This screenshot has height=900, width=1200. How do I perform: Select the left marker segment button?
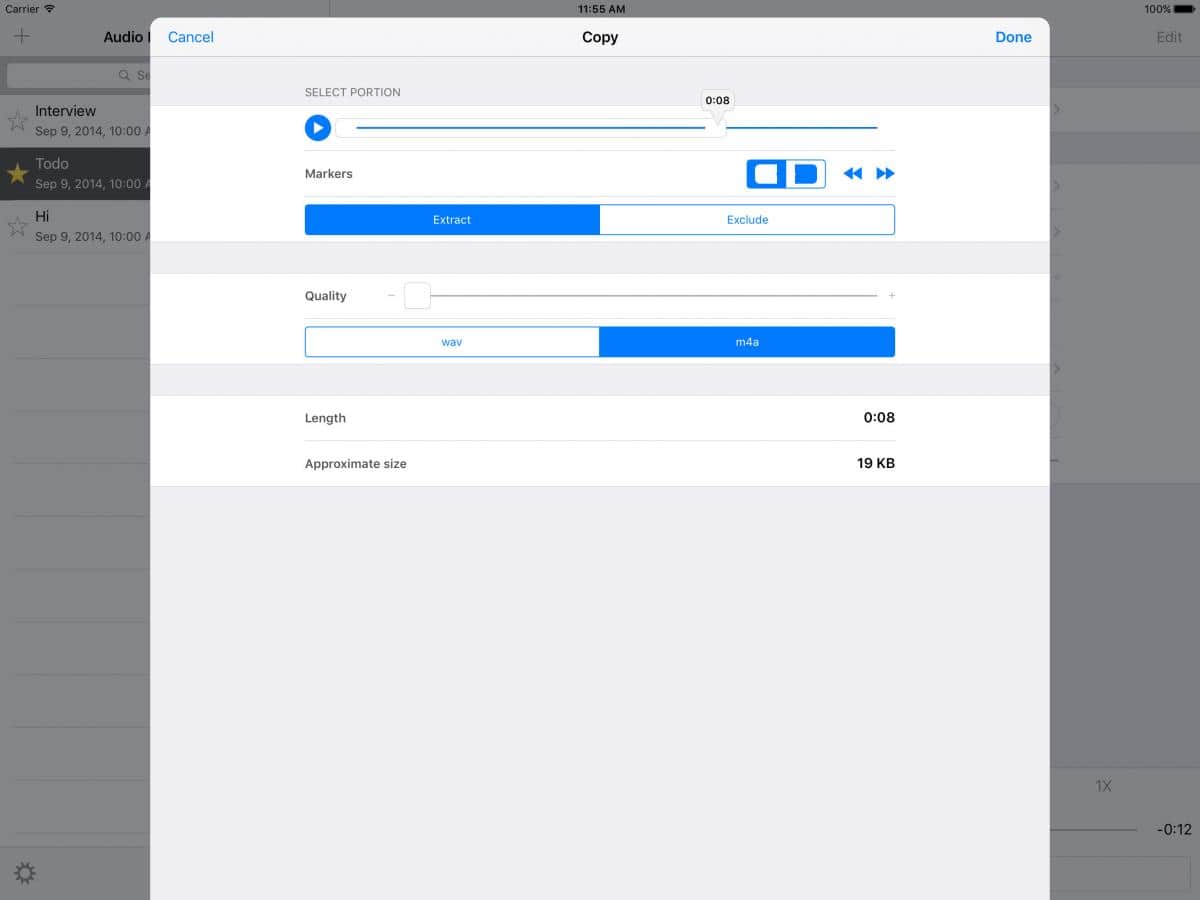tap(766, 174)
